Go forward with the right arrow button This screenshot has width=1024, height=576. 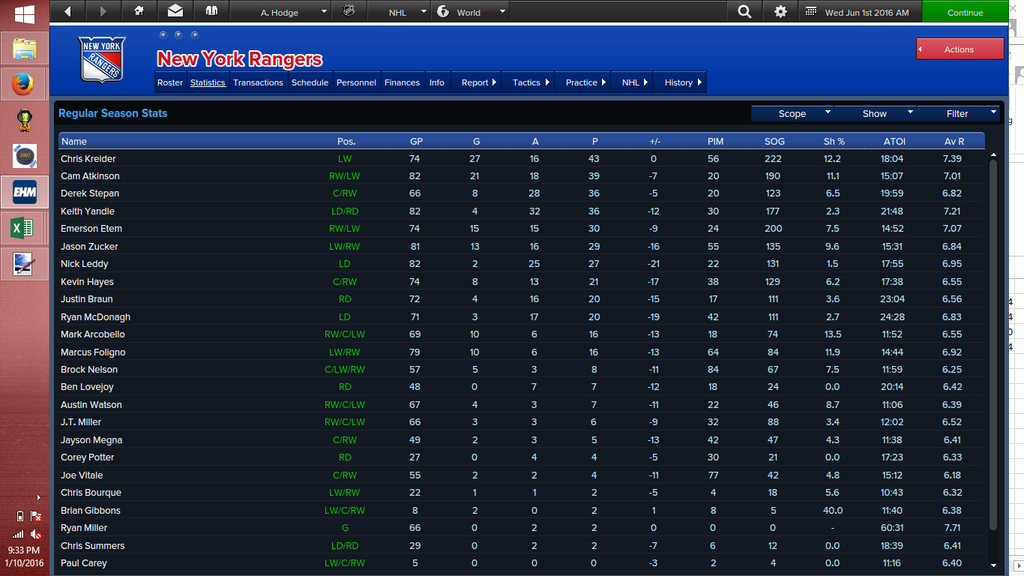pos(103,12)
